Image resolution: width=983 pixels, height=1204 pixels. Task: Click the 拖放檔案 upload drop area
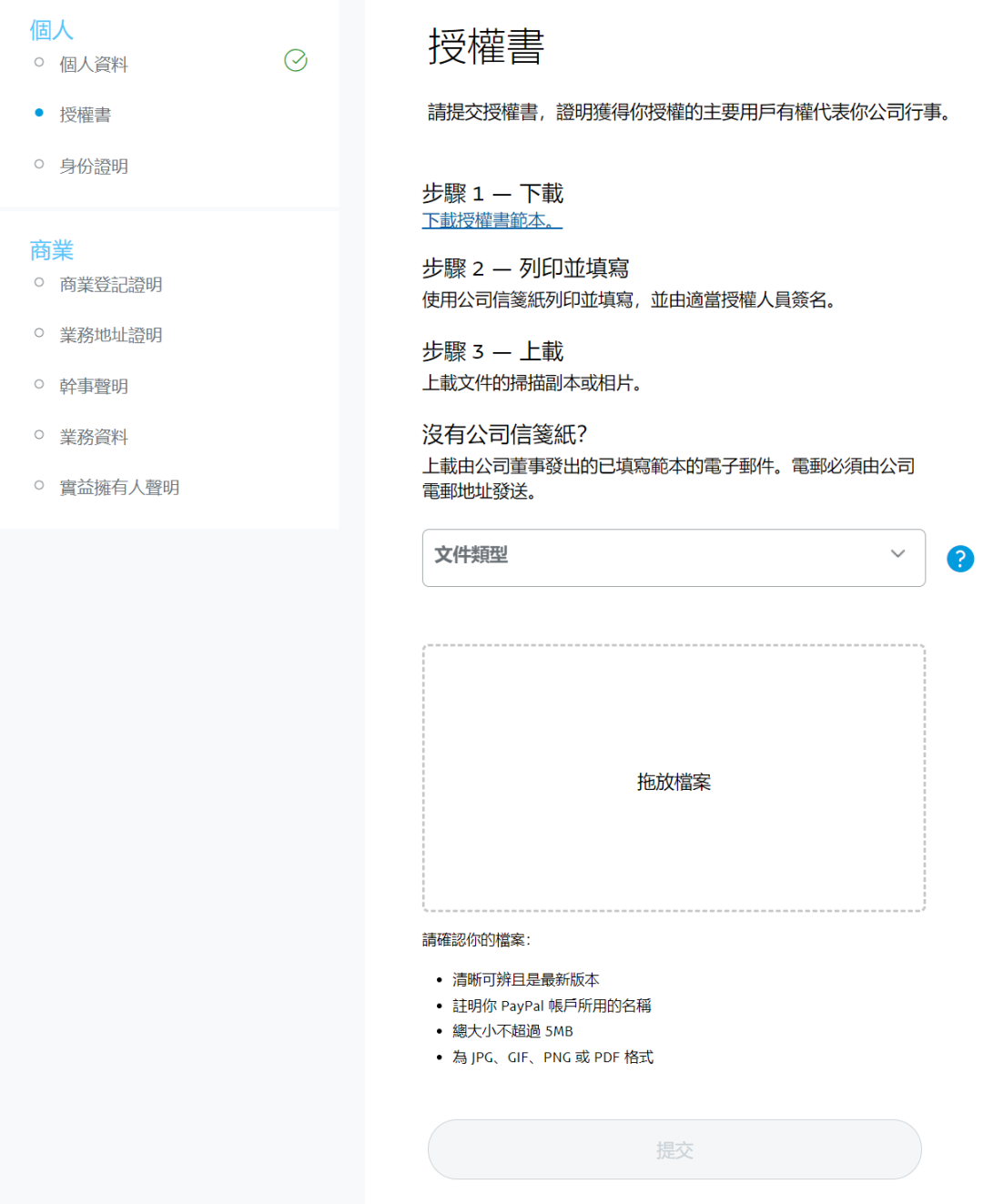click(674, 778)
